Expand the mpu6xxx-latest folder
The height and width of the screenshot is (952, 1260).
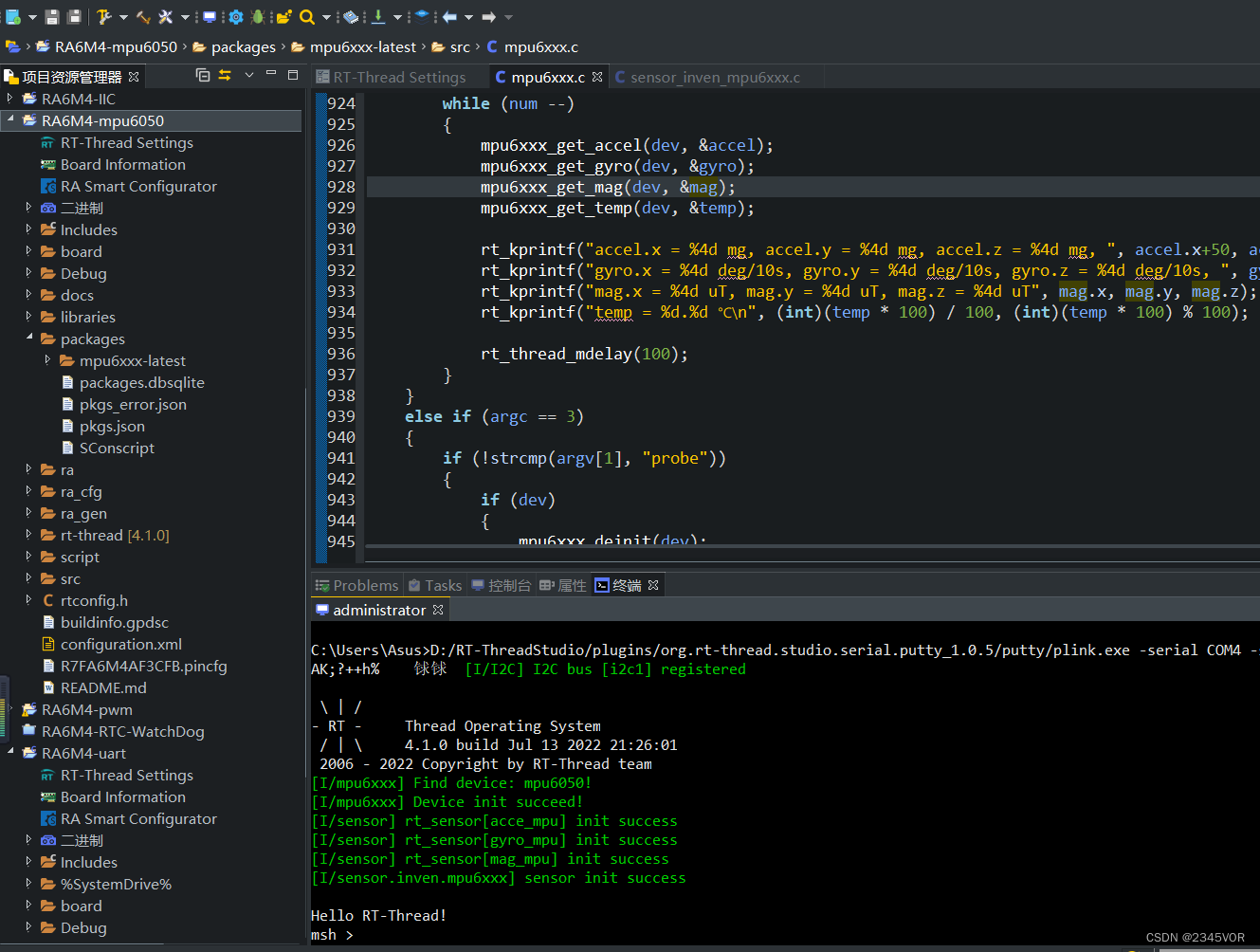(x=47, y=359)
